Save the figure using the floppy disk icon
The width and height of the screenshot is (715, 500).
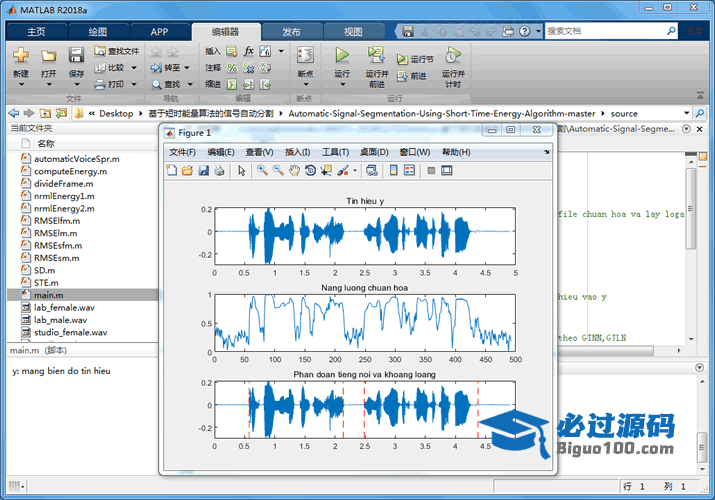(203, 171)
